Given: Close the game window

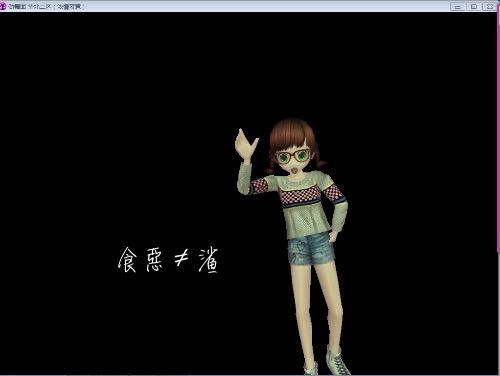Looking at the screenshot, I should 490,6.
